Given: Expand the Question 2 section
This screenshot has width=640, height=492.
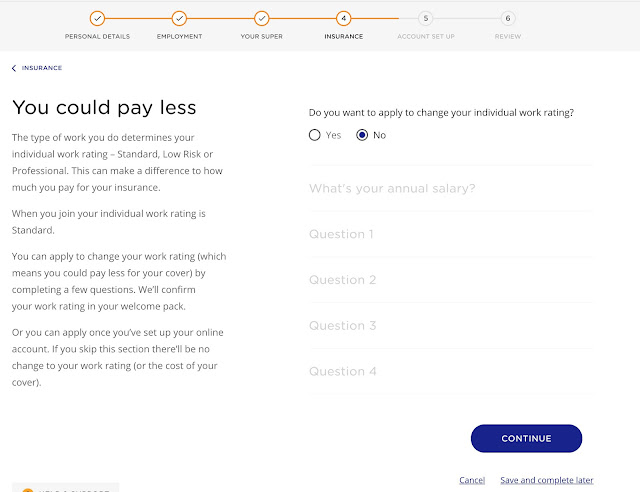Looking at the screenshot, I should [451, 280].
